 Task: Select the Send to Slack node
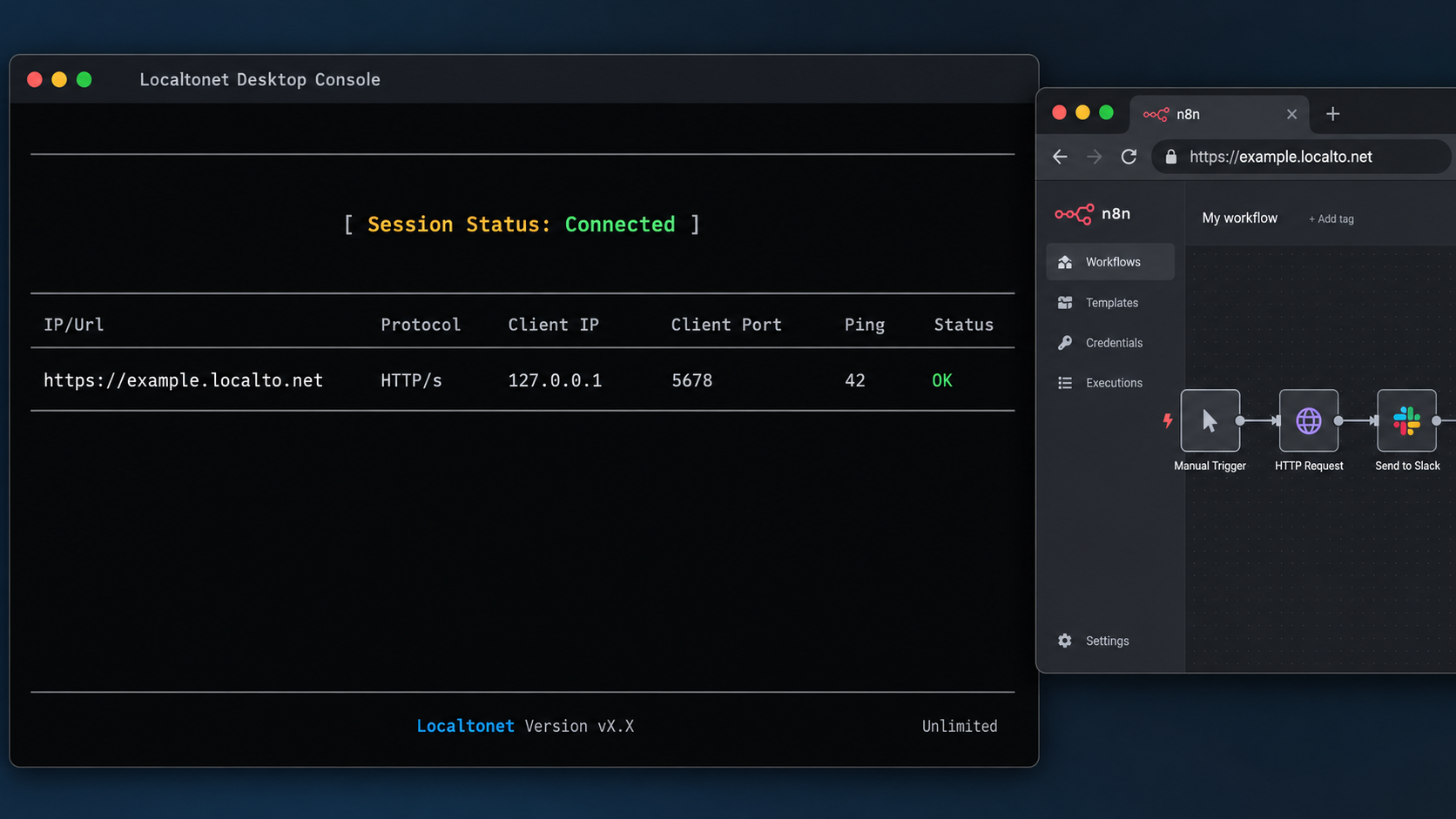[1407, 421]
